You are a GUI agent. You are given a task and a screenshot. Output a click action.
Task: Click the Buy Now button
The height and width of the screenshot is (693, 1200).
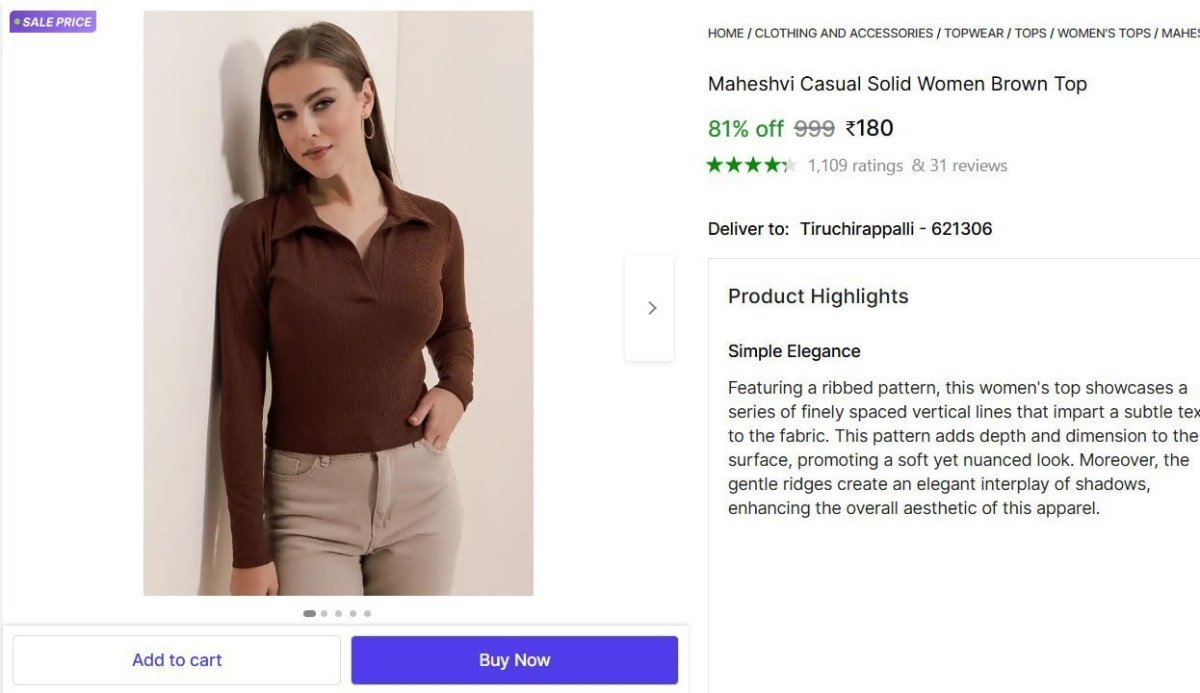point(514,659)
